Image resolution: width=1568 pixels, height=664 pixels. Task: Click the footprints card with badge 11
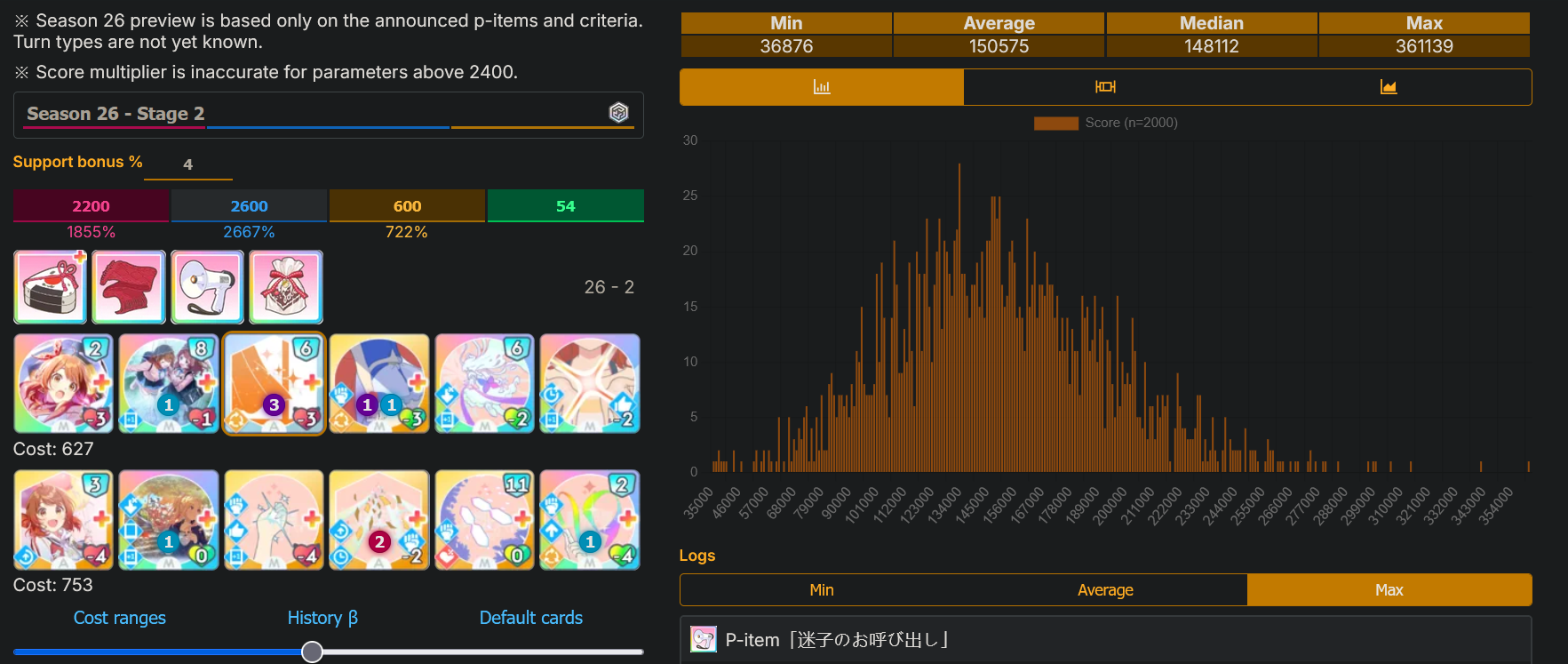pos(484,520)
